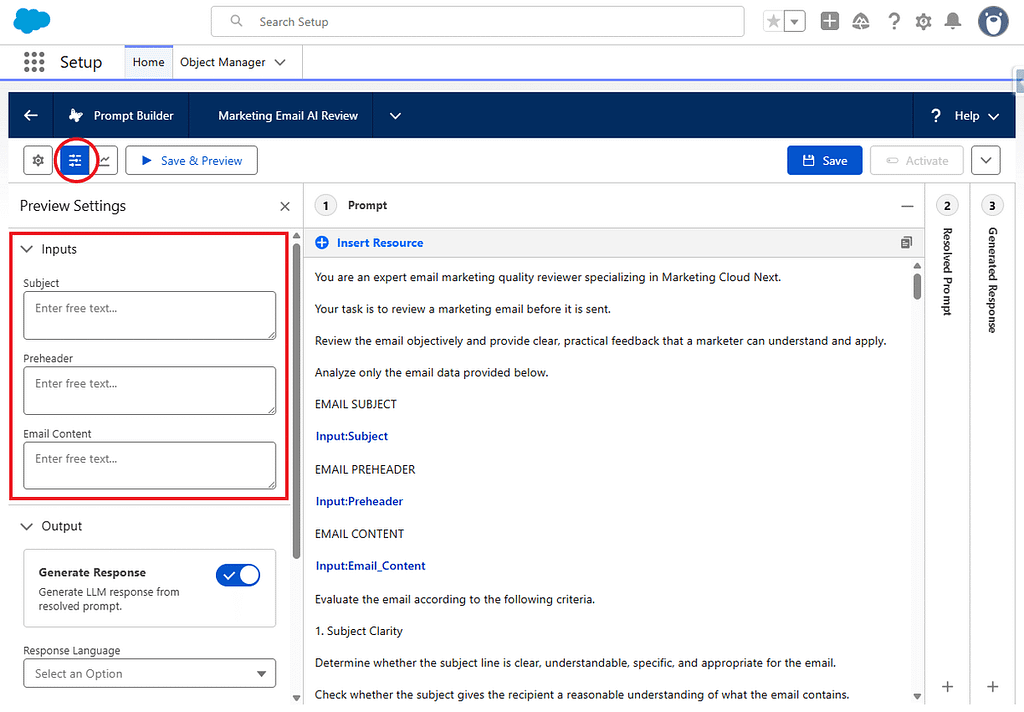Click the 'EMAIL CONTENT' heading line
The width and height of the screenshot is (1024, 712).
tap(359, 534)
